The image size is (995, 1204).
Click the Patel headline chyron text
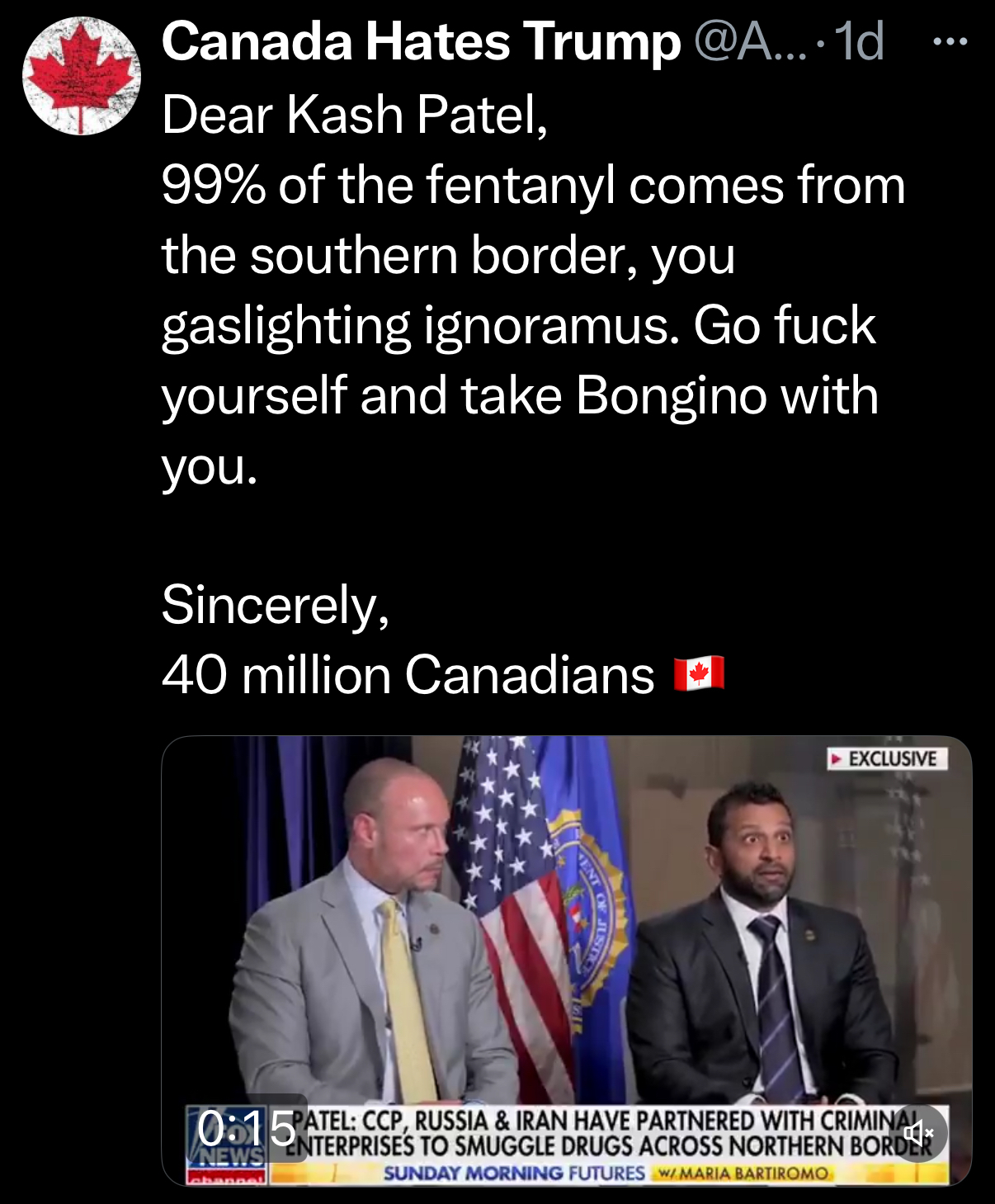click(611, 1133)
